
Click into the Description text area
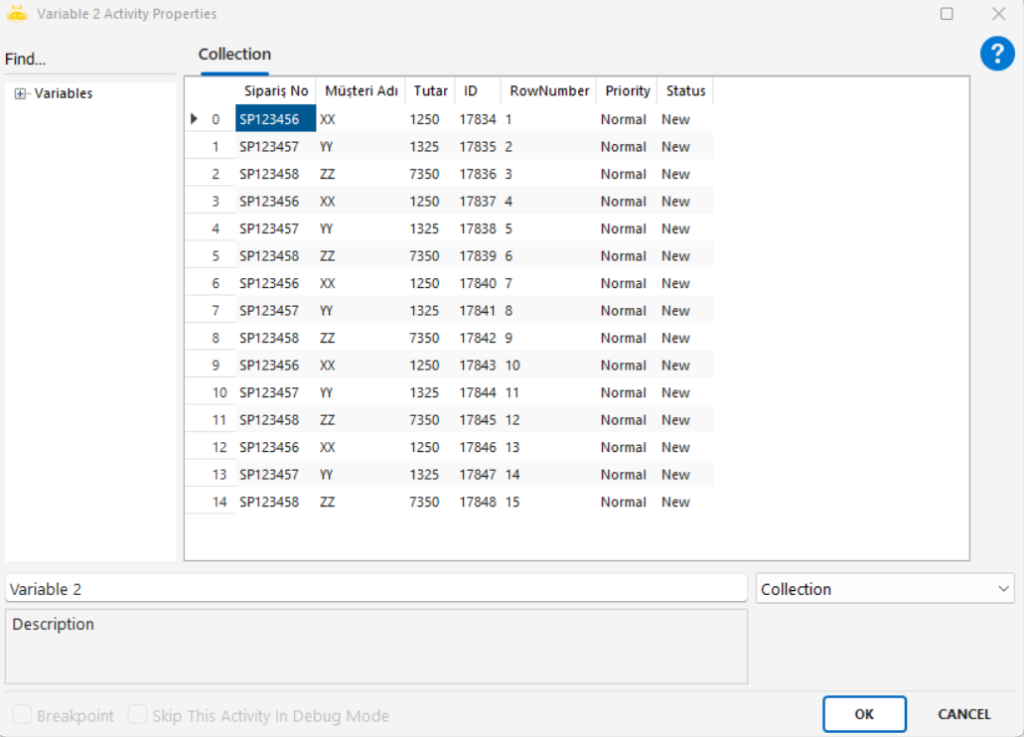click(375, 646)
